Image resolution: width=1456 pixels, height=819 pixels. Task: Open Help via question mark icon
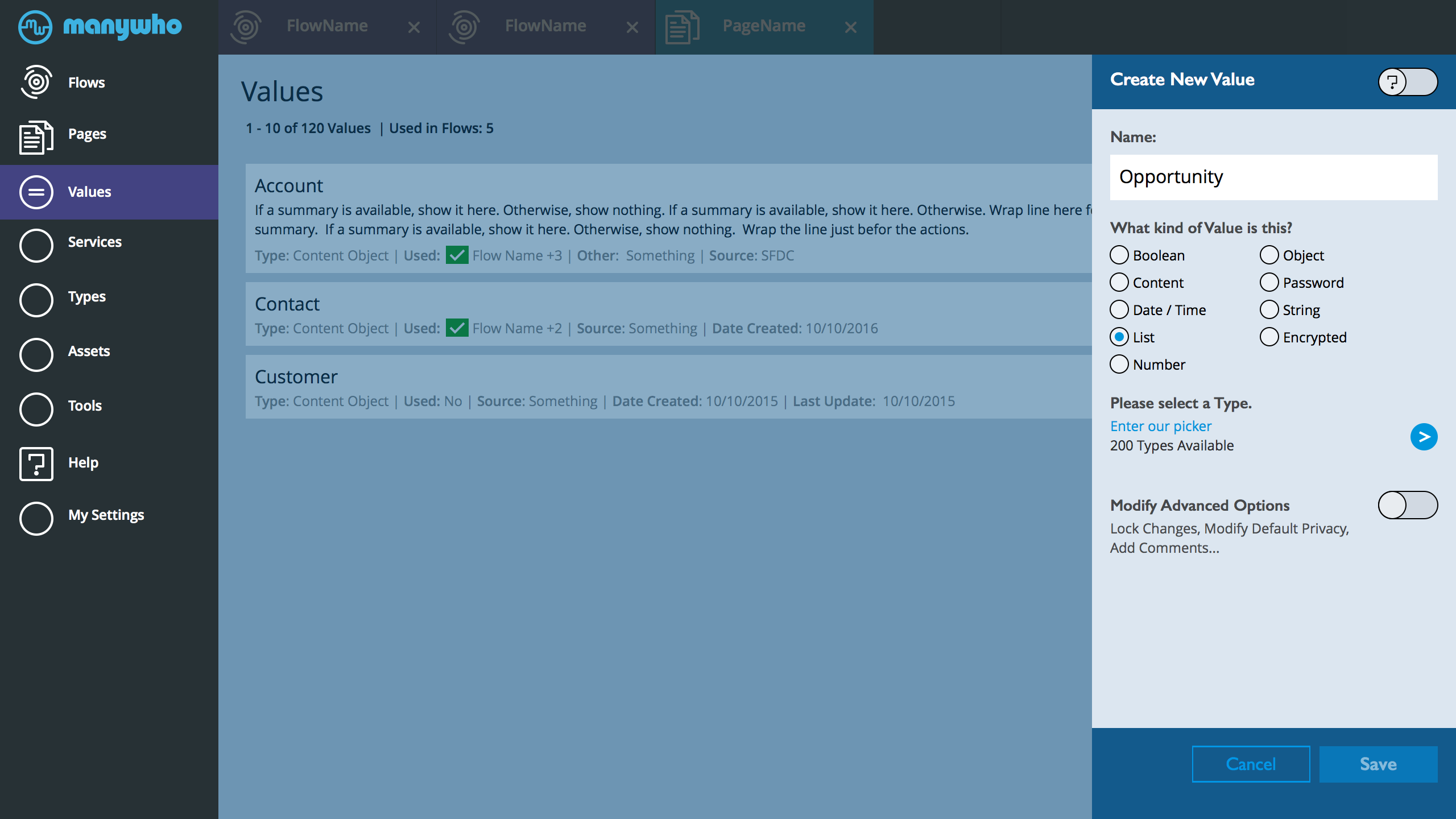coord(36,464)
